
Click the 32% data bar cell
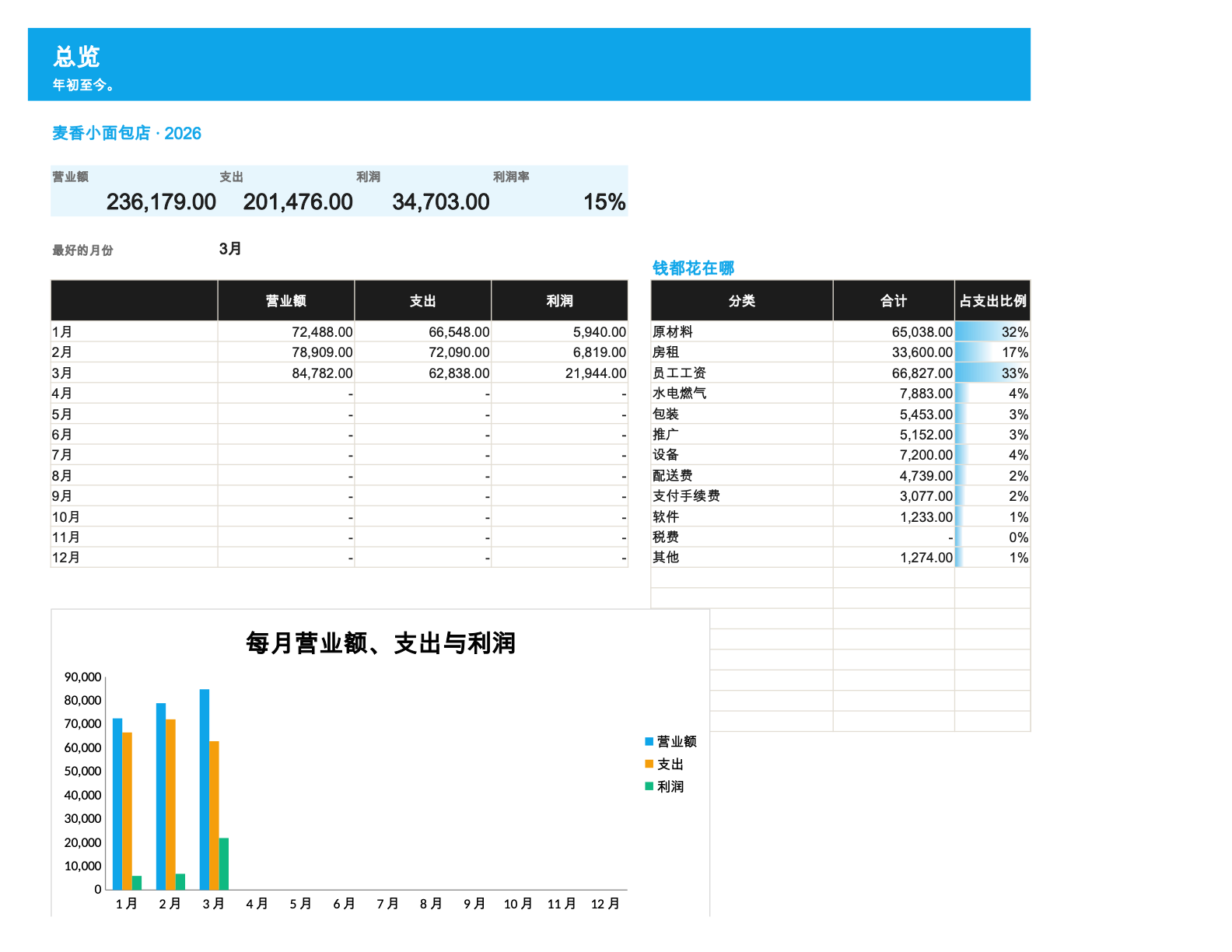coord(992,332)
